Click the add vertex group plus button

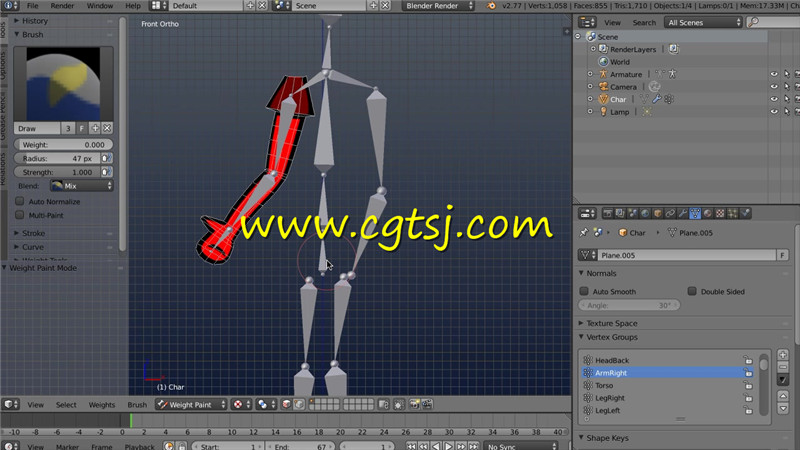(x=783, y=355)
